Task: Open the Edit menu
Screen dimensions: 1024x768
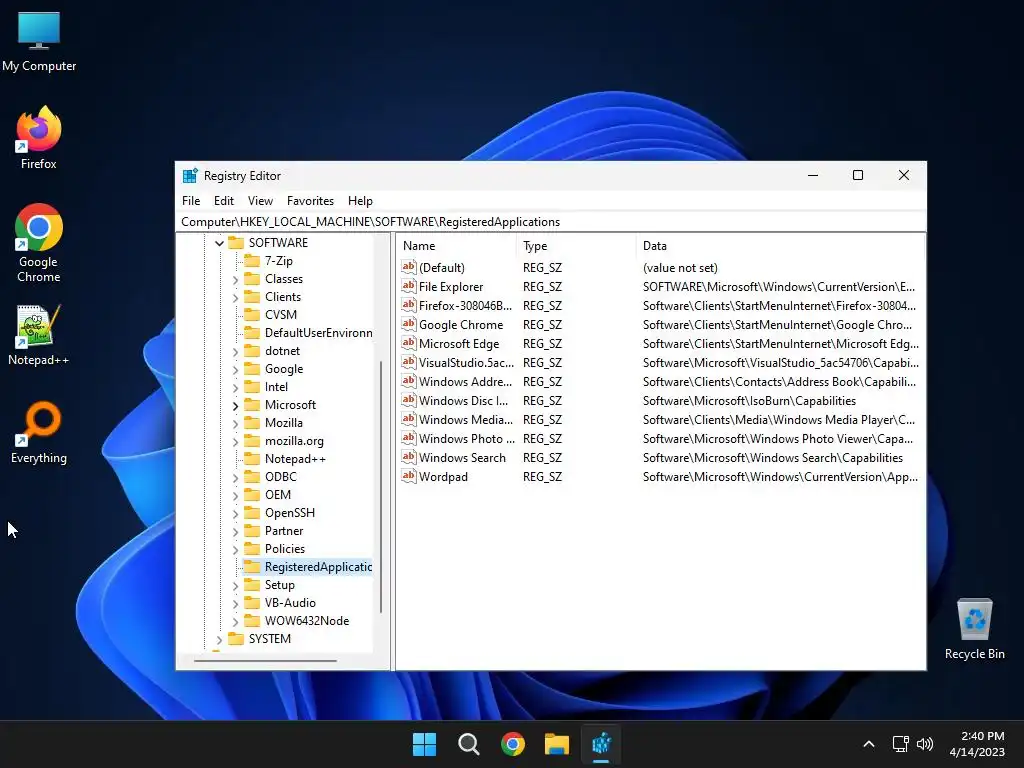Action: coord(223,200)
